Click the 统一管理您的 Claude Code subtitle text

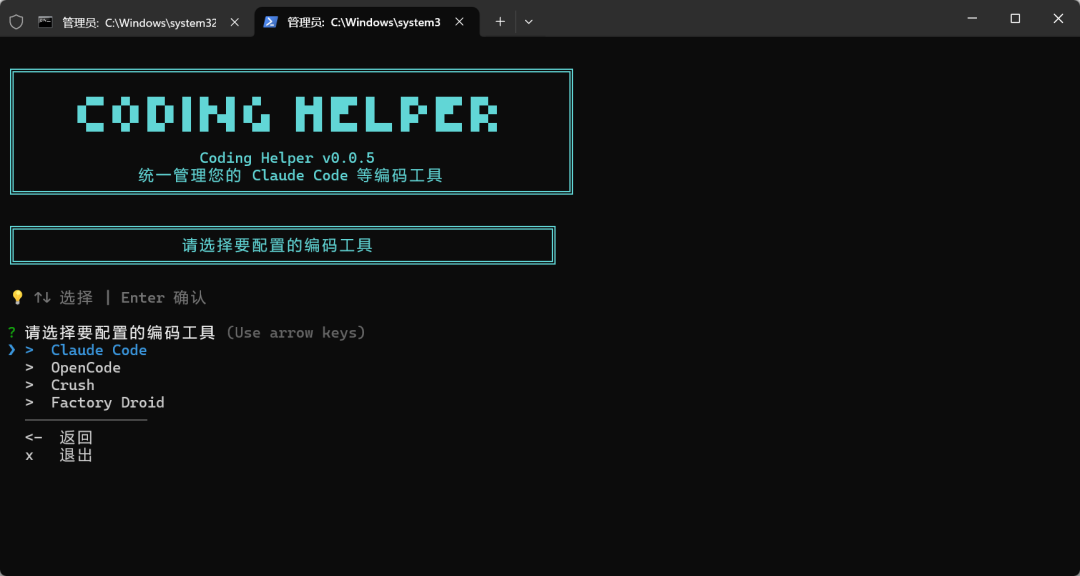click(290, 176)
